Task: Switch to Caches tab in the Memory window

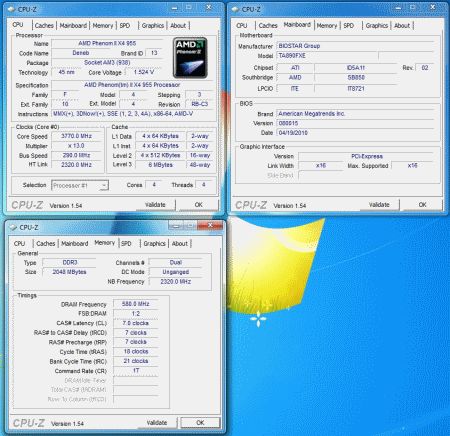Action: coord(46,244)
